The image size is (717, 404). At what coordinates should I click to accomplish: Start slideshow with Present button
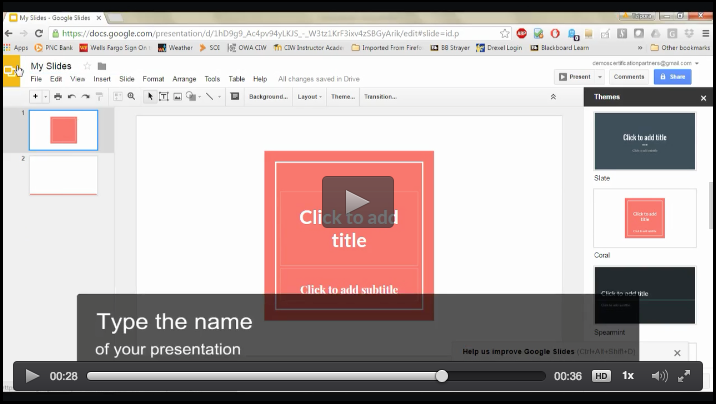point(575,77)
